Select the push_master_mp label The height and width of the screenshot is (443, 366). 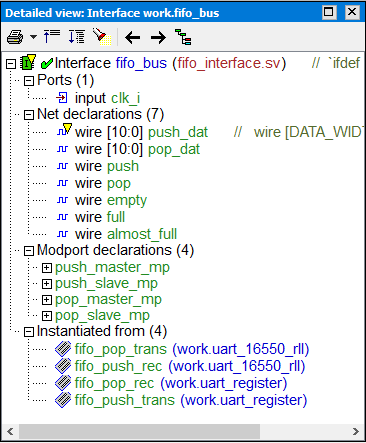coord(112,267)
